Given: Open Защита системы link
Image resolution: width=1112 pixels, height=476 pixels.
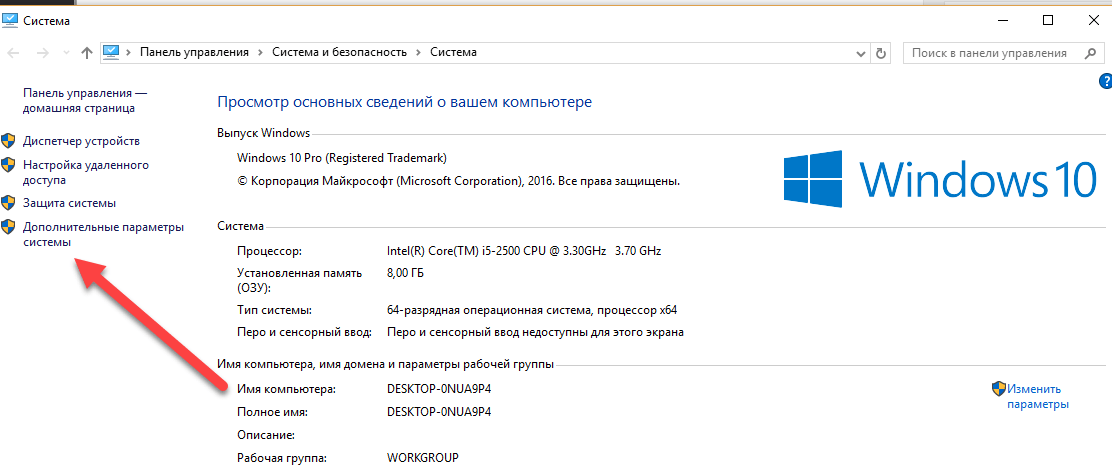Looking at the screenshot, I should click(x=70, y=203).
